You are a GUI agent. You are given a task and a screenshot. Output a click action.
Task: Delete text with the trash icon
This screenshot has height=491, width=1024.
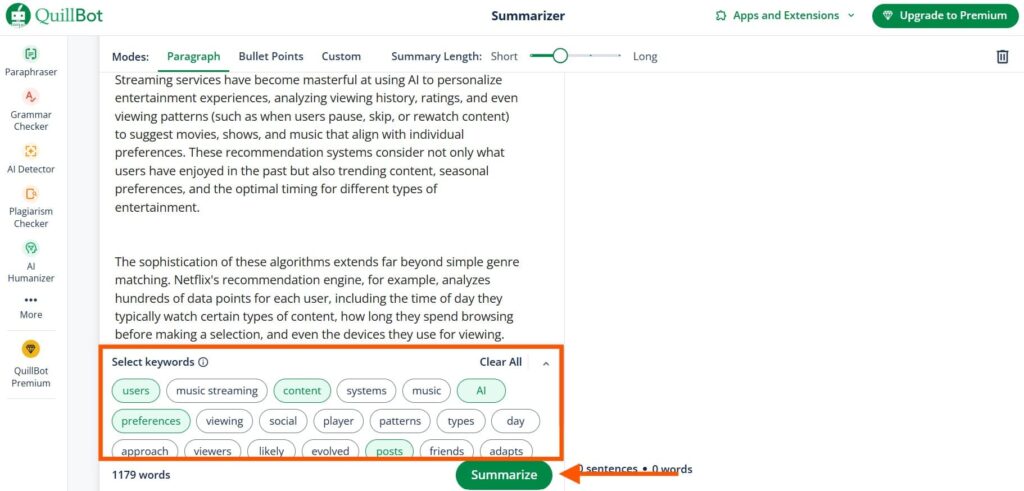click(1002, 57)
